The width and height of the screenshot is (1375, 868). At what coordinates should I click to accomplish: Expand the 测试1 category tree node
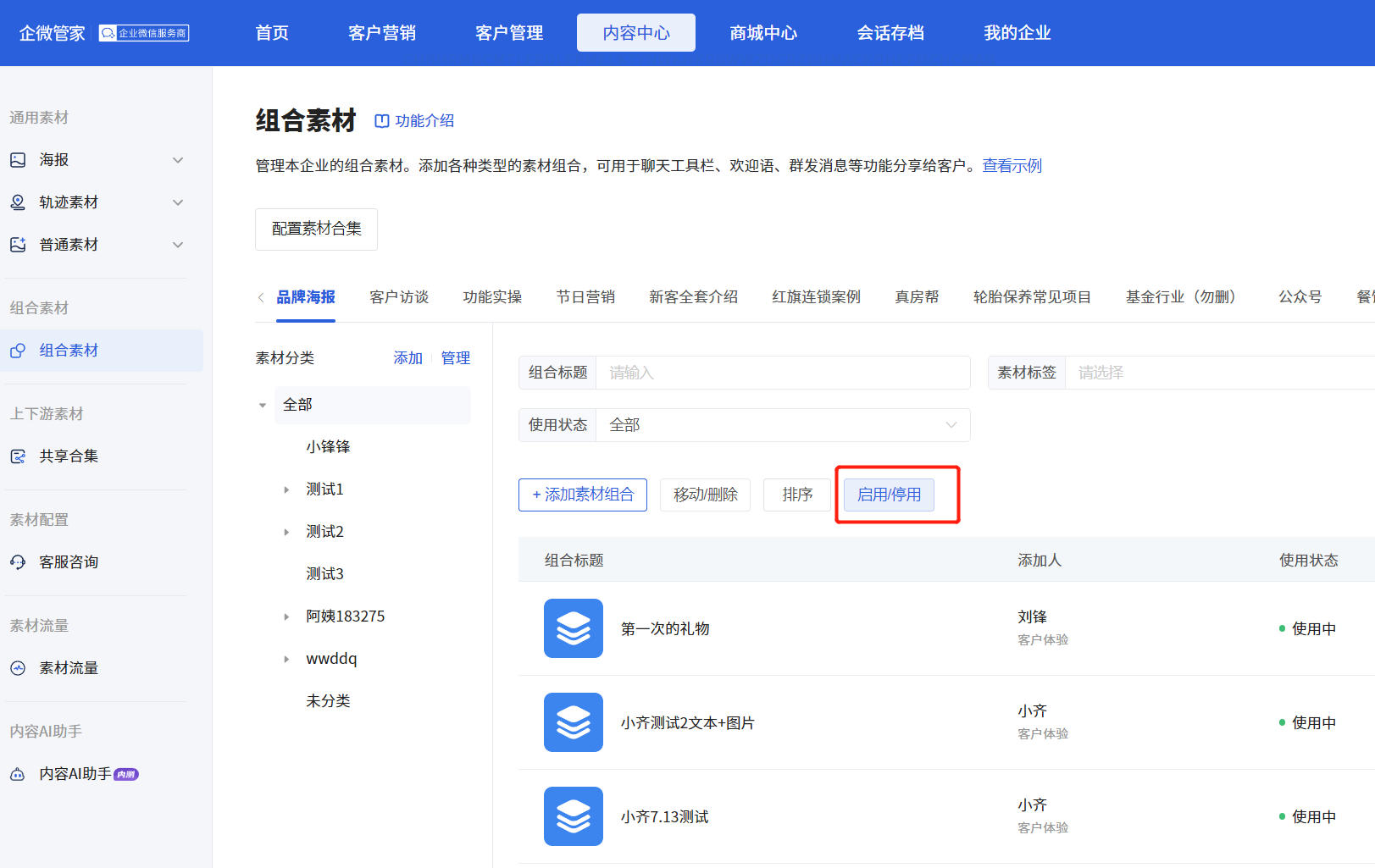pos(286,489)
